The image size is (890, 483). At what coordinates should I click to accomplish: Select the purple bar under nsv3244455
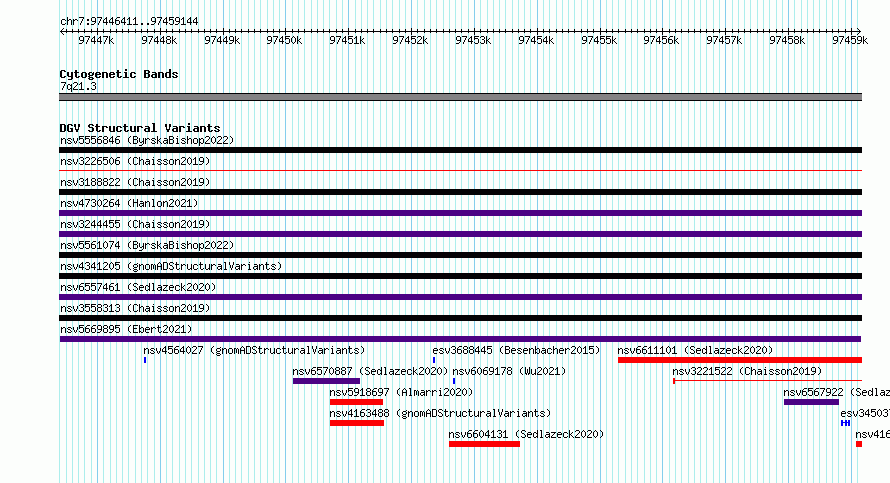pos(460,234)
